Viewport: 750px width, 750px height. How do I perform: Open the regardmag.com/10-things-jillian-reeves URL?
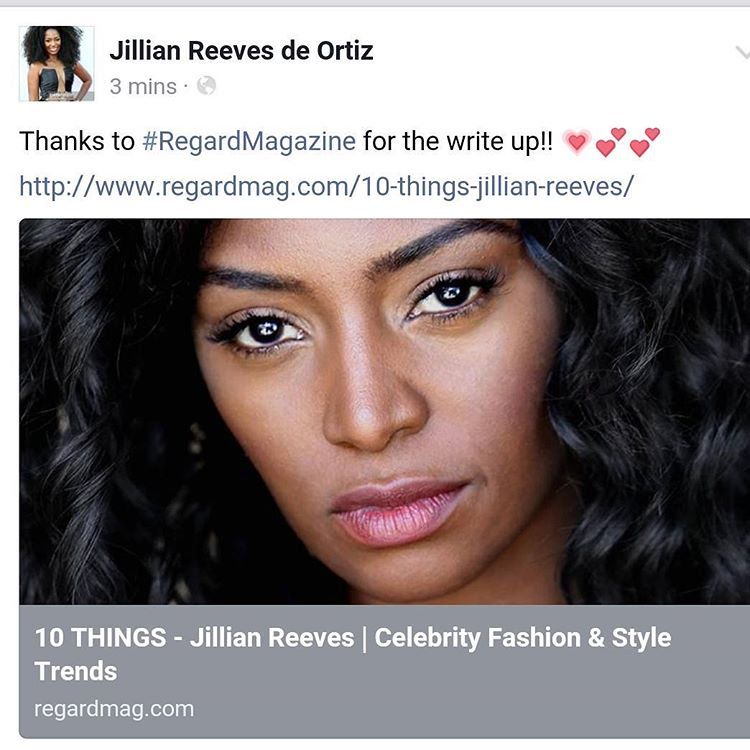327,186
